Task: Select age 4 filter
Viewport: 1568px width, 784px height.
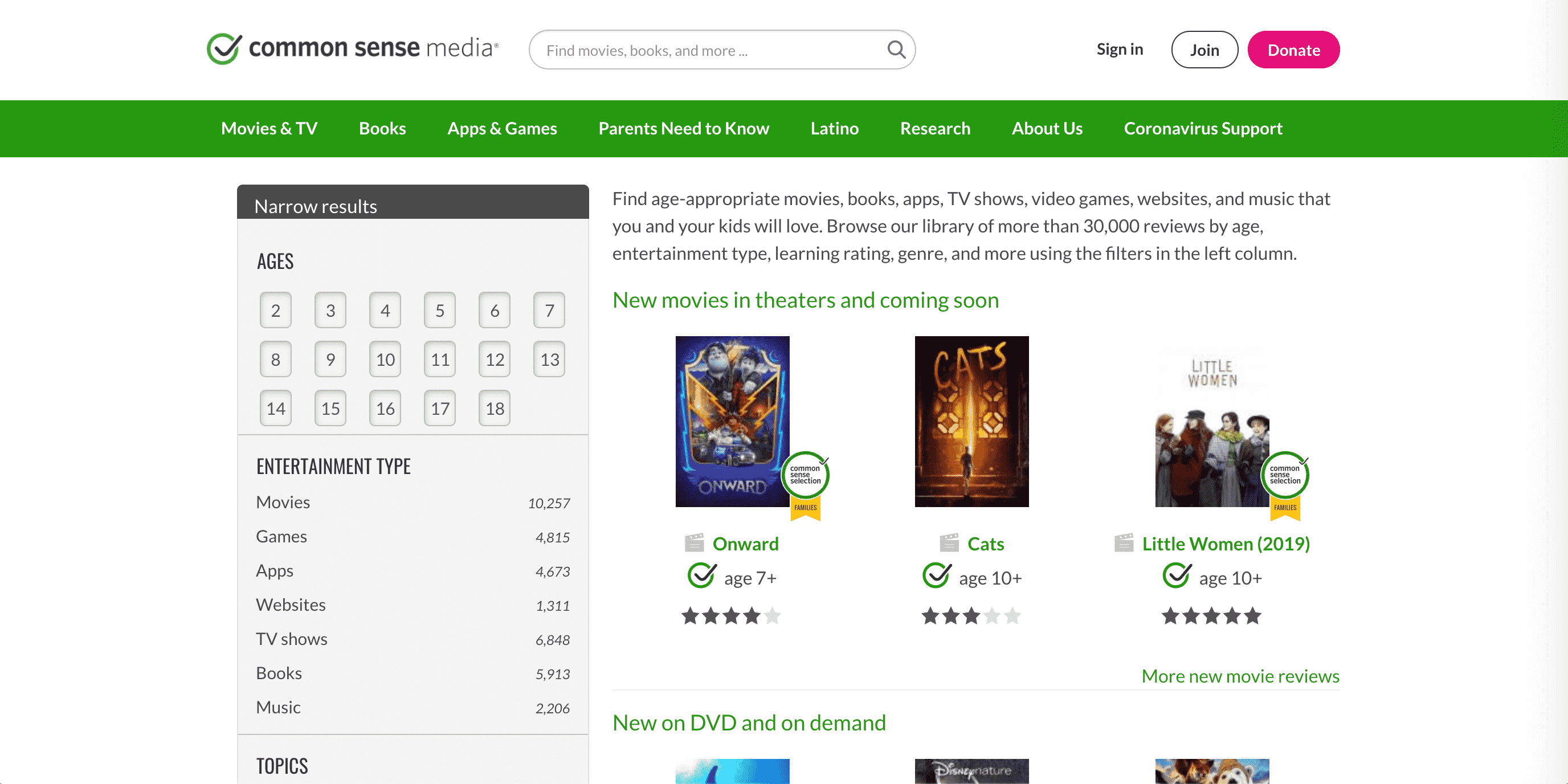Action: pyautogui.click(x=385, y=311)
